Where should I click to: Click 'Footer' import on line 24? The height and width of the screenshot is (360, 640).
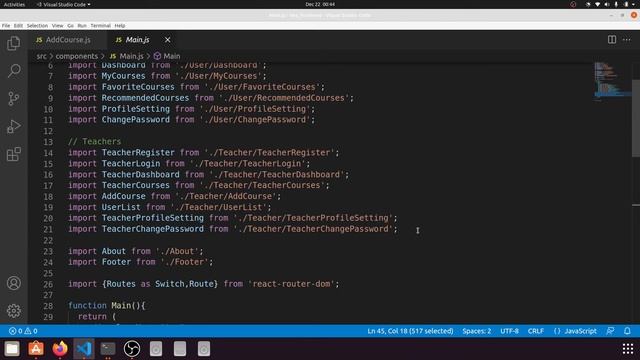click(x=116, y=262)
